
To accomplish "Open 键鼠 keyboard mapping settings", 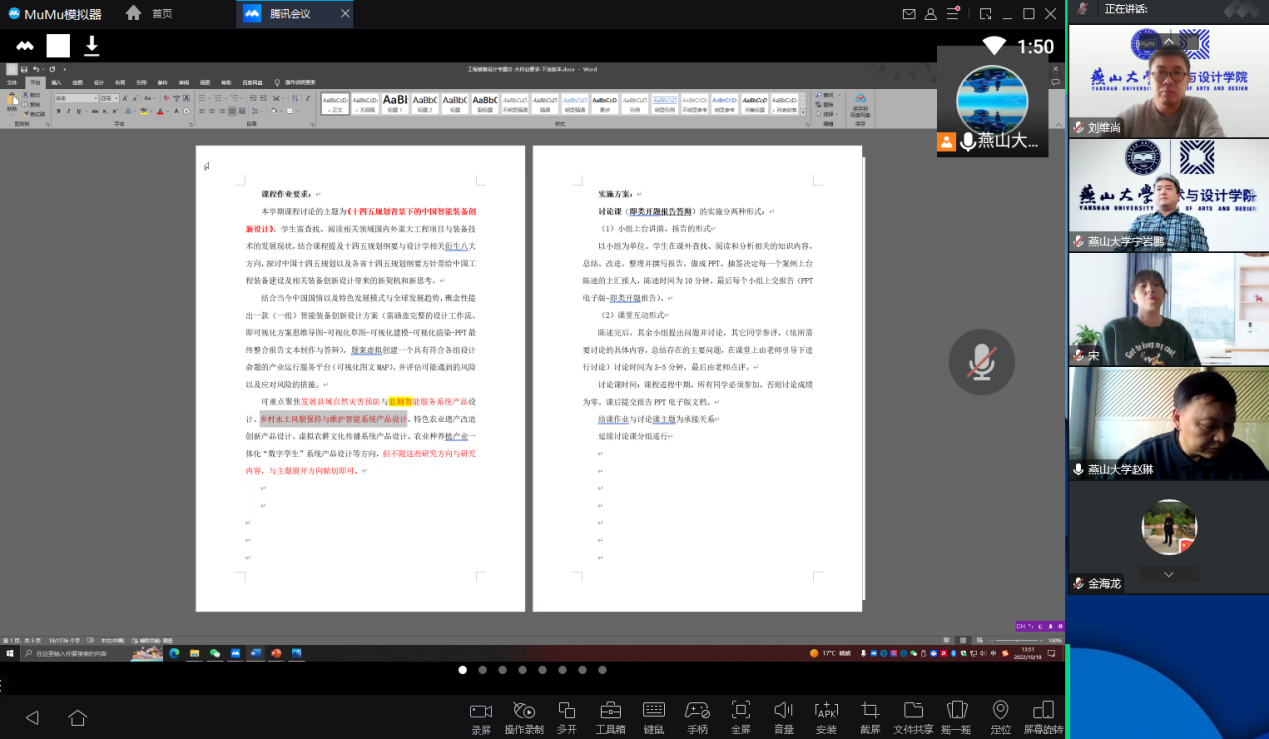I will coord(654,711).
